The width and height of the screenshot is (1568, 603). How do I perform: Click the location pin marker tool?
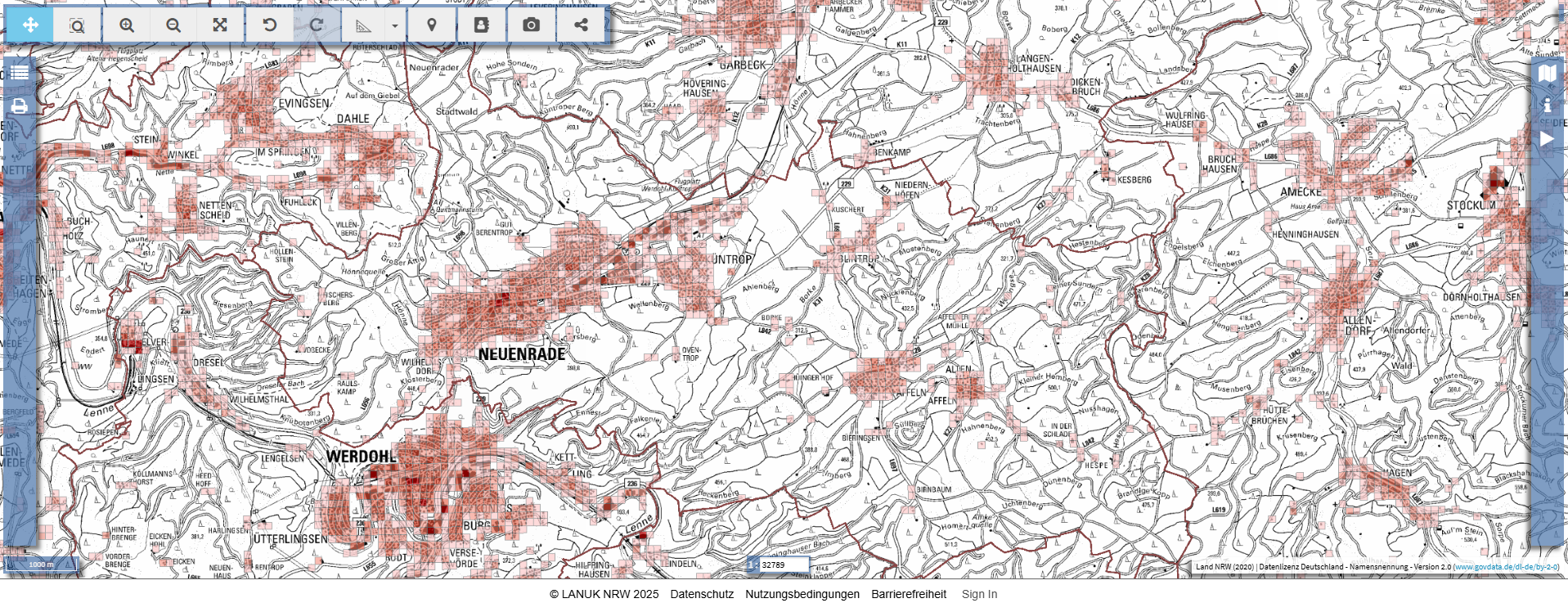pos(432,25)
